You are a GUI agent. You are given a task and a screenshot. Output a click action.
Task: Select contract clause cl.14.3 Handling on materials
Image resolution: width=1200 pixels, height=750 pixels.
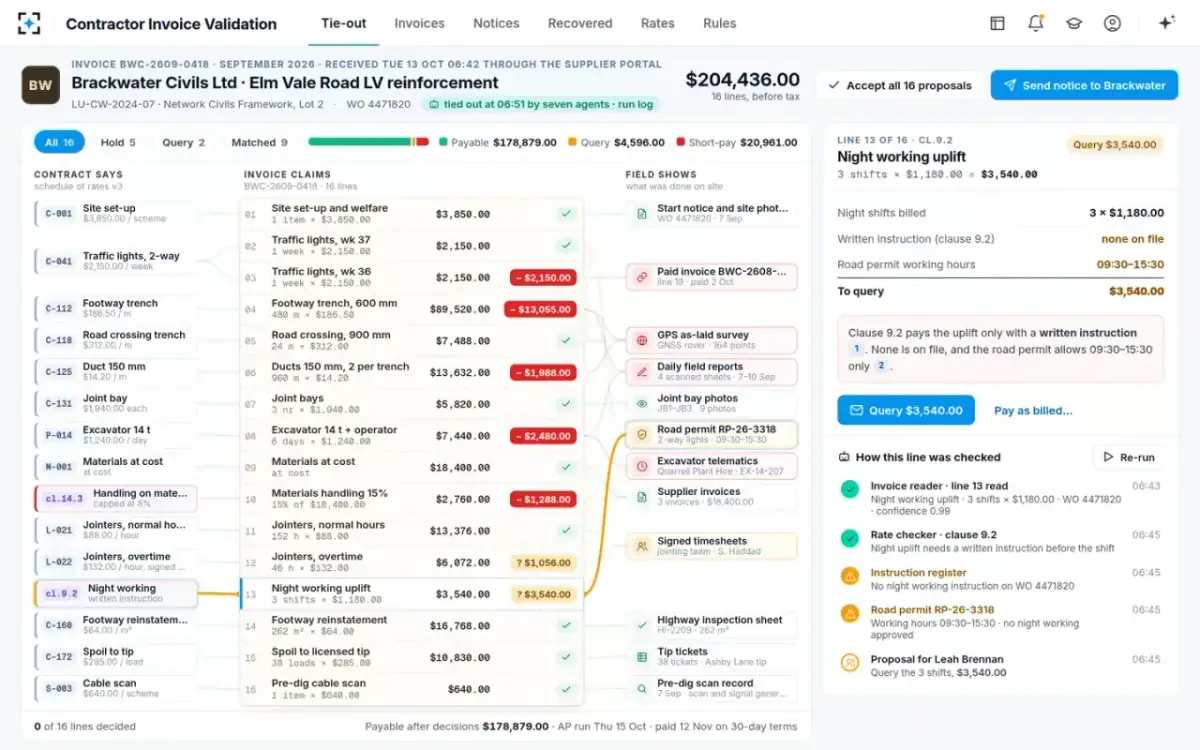(116, 498)
